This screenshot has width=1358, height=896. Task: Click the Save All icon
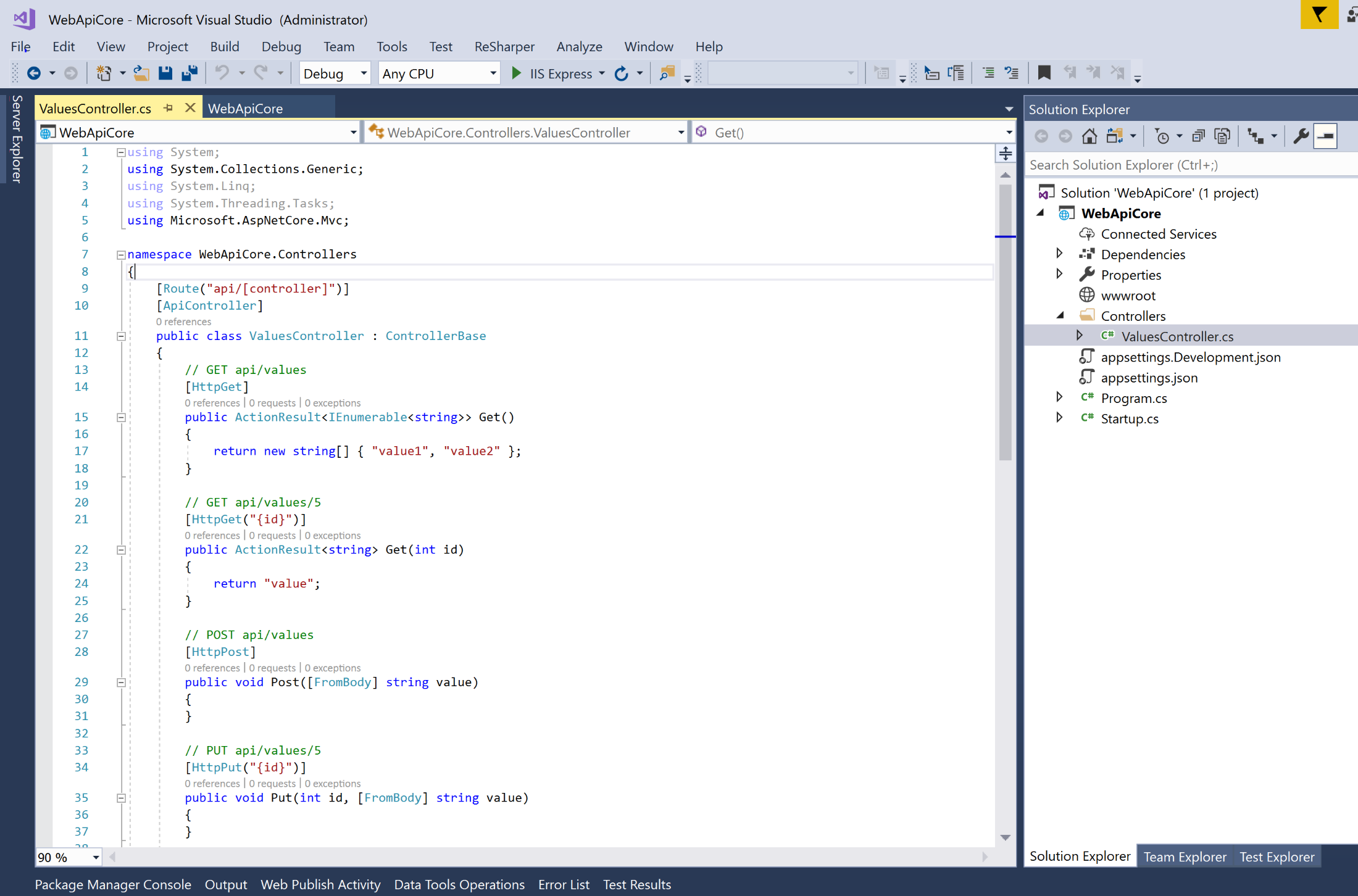click(x=190, y=73)
